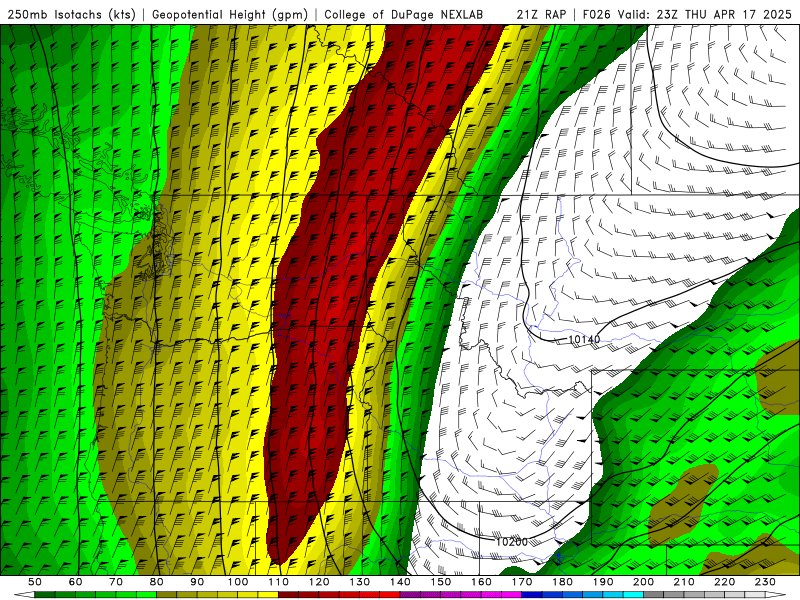This screenshot has width=800, height=600.
Task: Pick the bright yellow swatch left of 110
Action: 268,595
